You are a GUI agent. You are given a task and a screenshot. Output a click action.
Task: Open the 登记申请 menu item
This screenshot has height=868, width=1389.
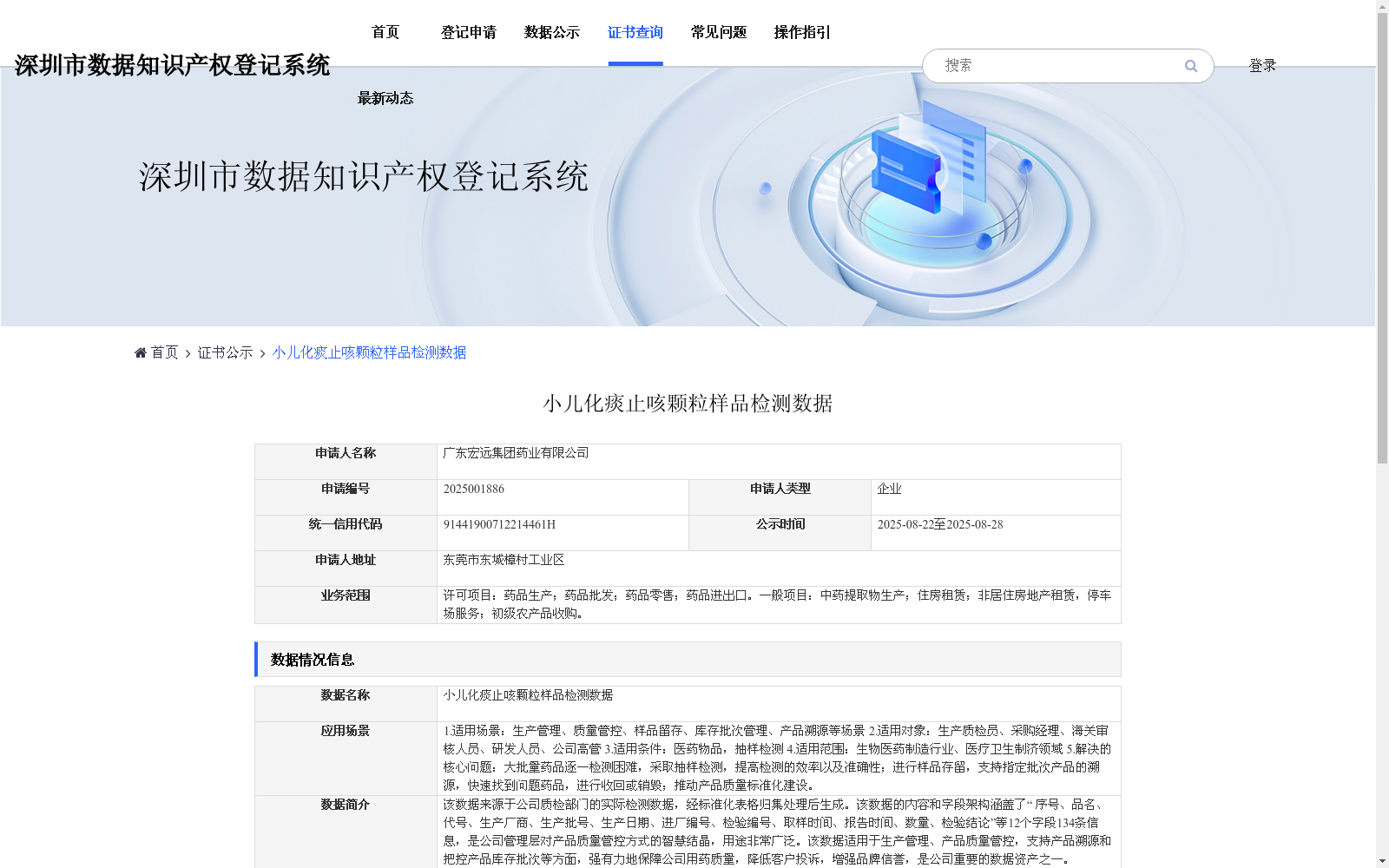(x=469, y=32)
